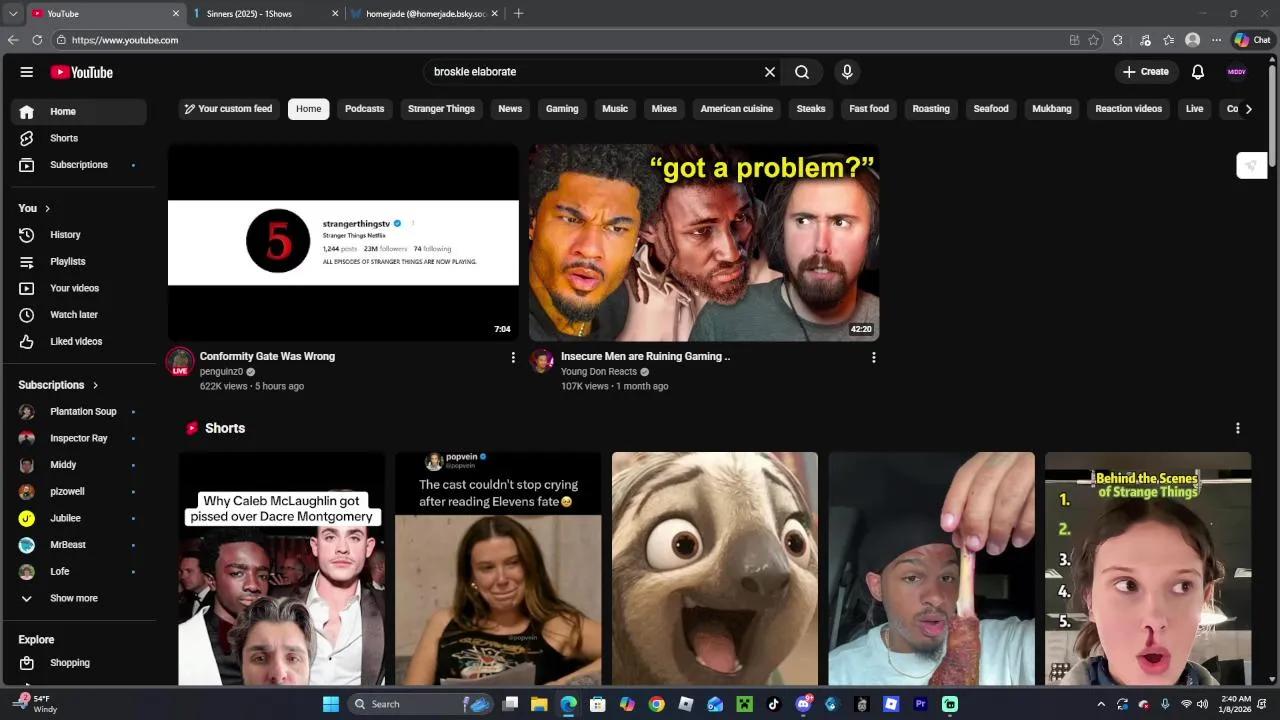Open options for Conformity Gate Was Wrong
This screenshot has height=720, width=1280.
click(x=513, y=358)
